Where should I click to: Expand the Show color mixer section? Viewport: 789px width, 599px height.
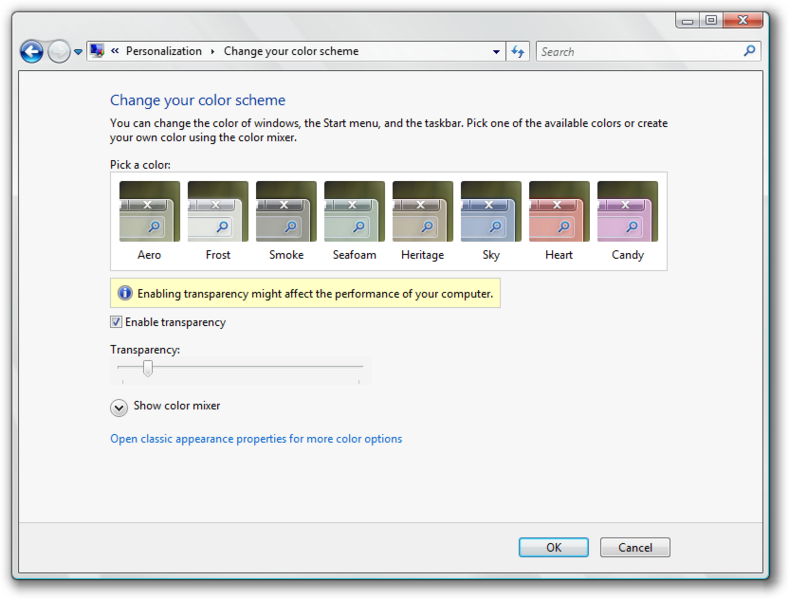(119, 408)
